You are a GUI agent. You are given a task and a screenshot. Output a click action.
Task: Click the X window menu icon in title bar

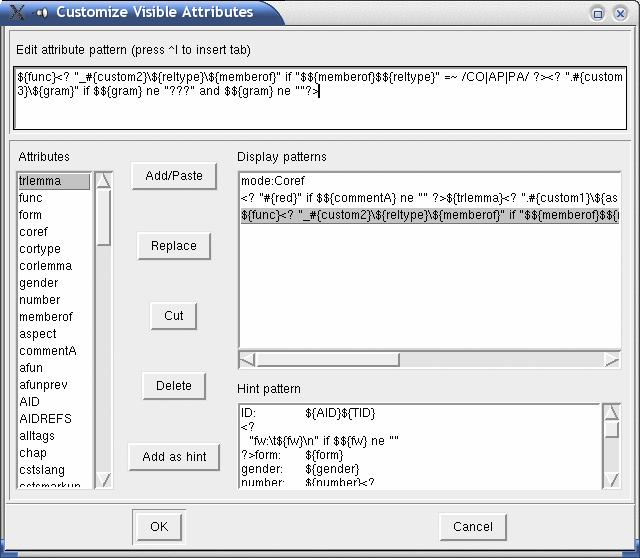pyautogui.click(x=17, y=12)
